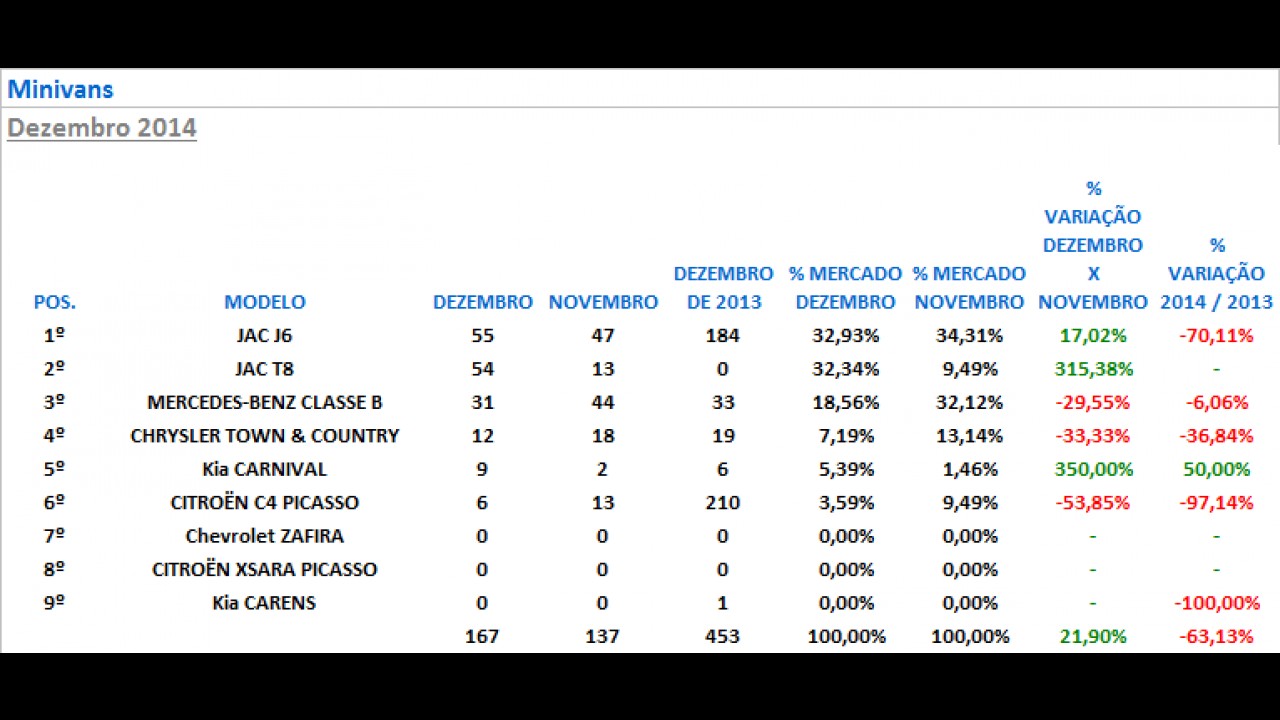Click the 350,00% variation cell

(1093, 469)
